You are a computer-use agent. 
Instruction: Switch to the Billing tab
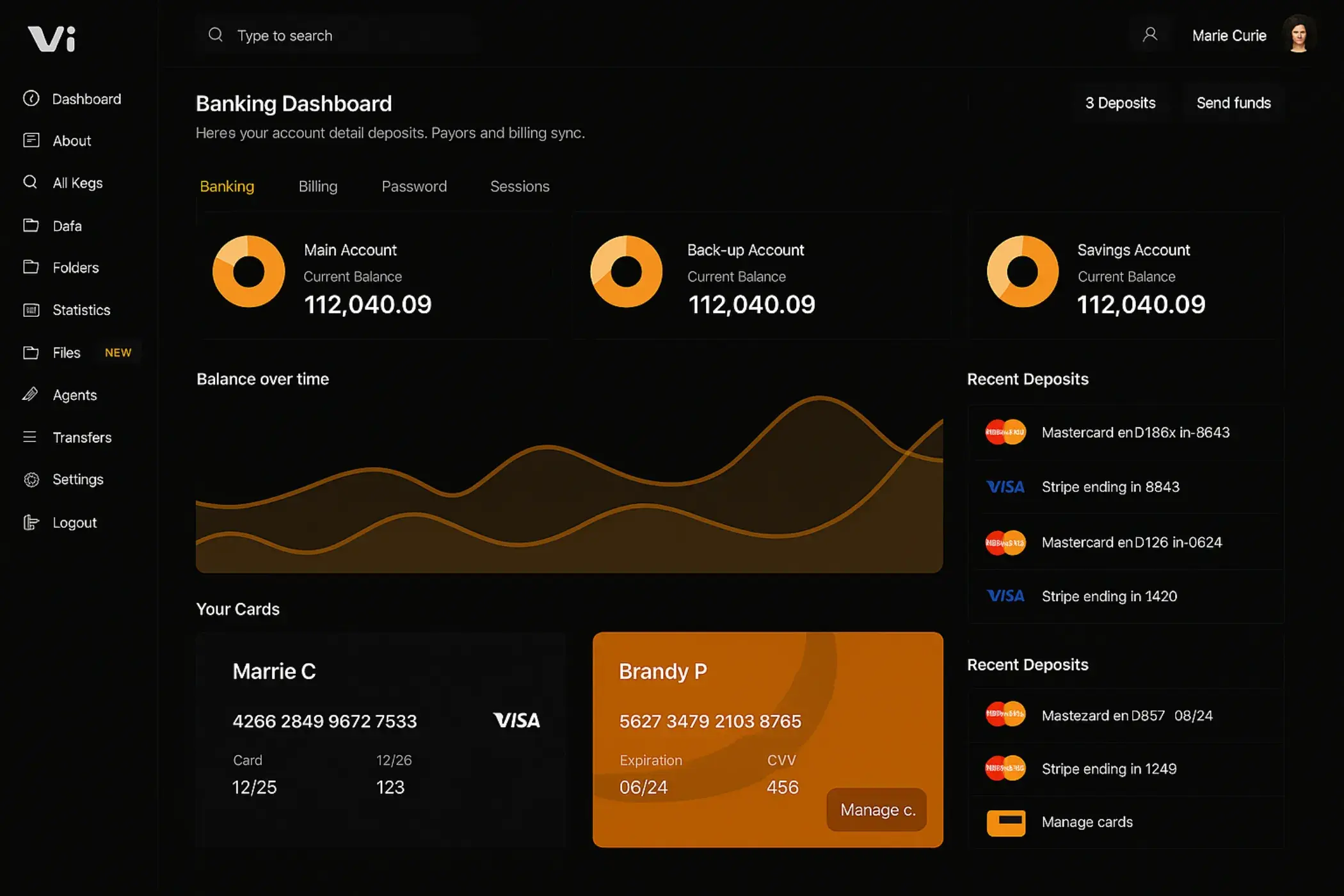[318, 186]
